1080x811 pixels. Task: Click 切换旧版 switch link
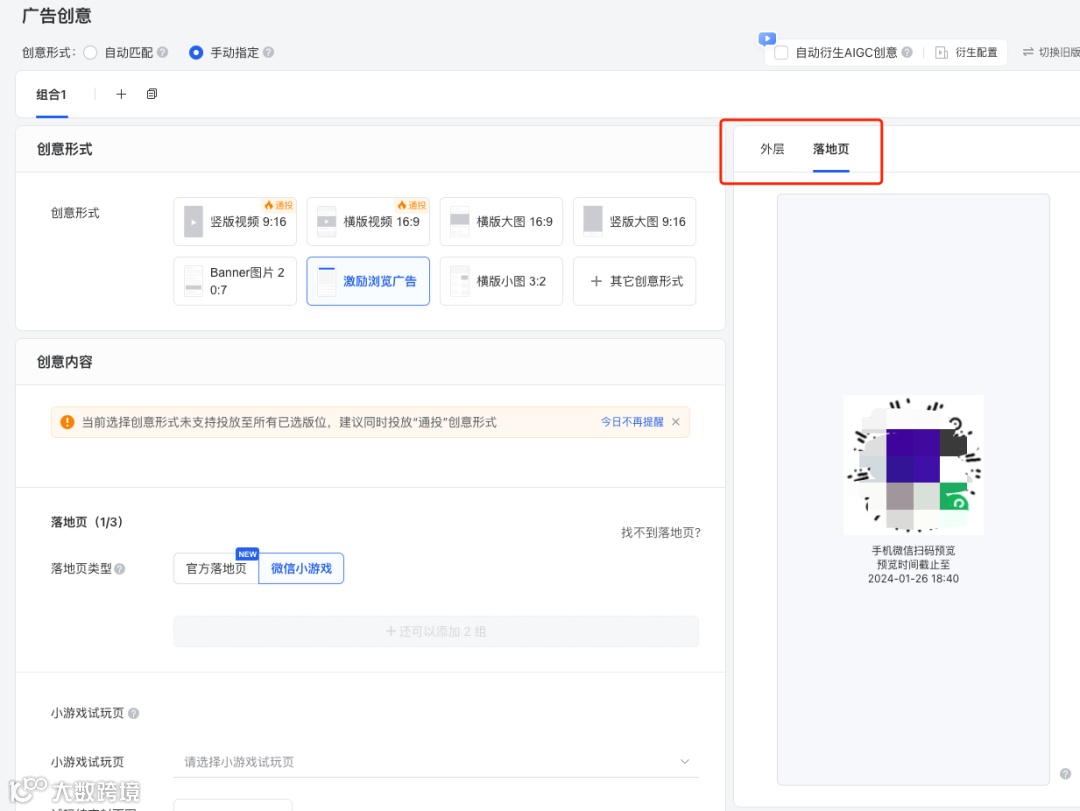pos(1051,52)
